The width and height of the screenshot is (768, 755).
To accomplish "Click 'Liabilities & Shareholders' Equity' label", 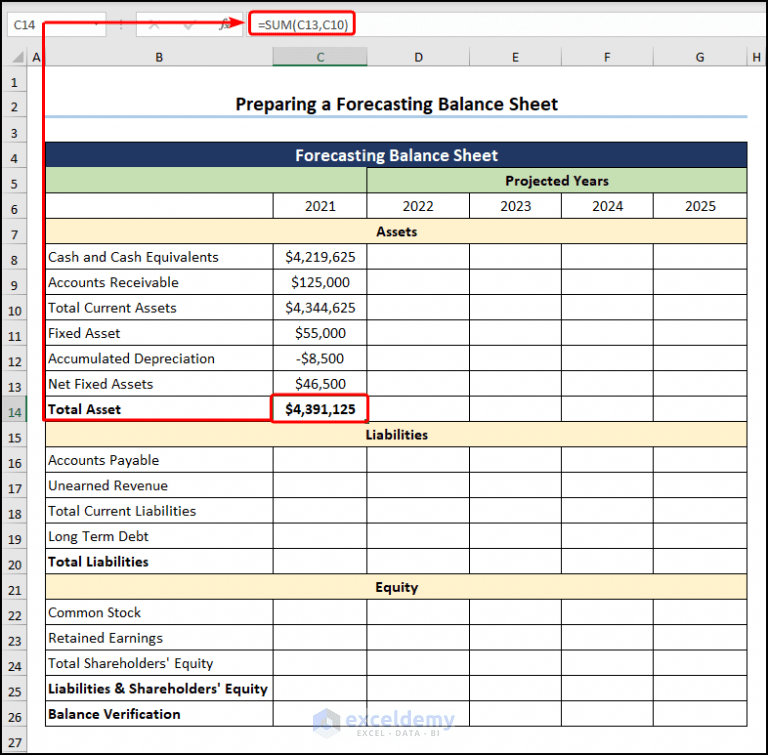I will tap(158, 689).
